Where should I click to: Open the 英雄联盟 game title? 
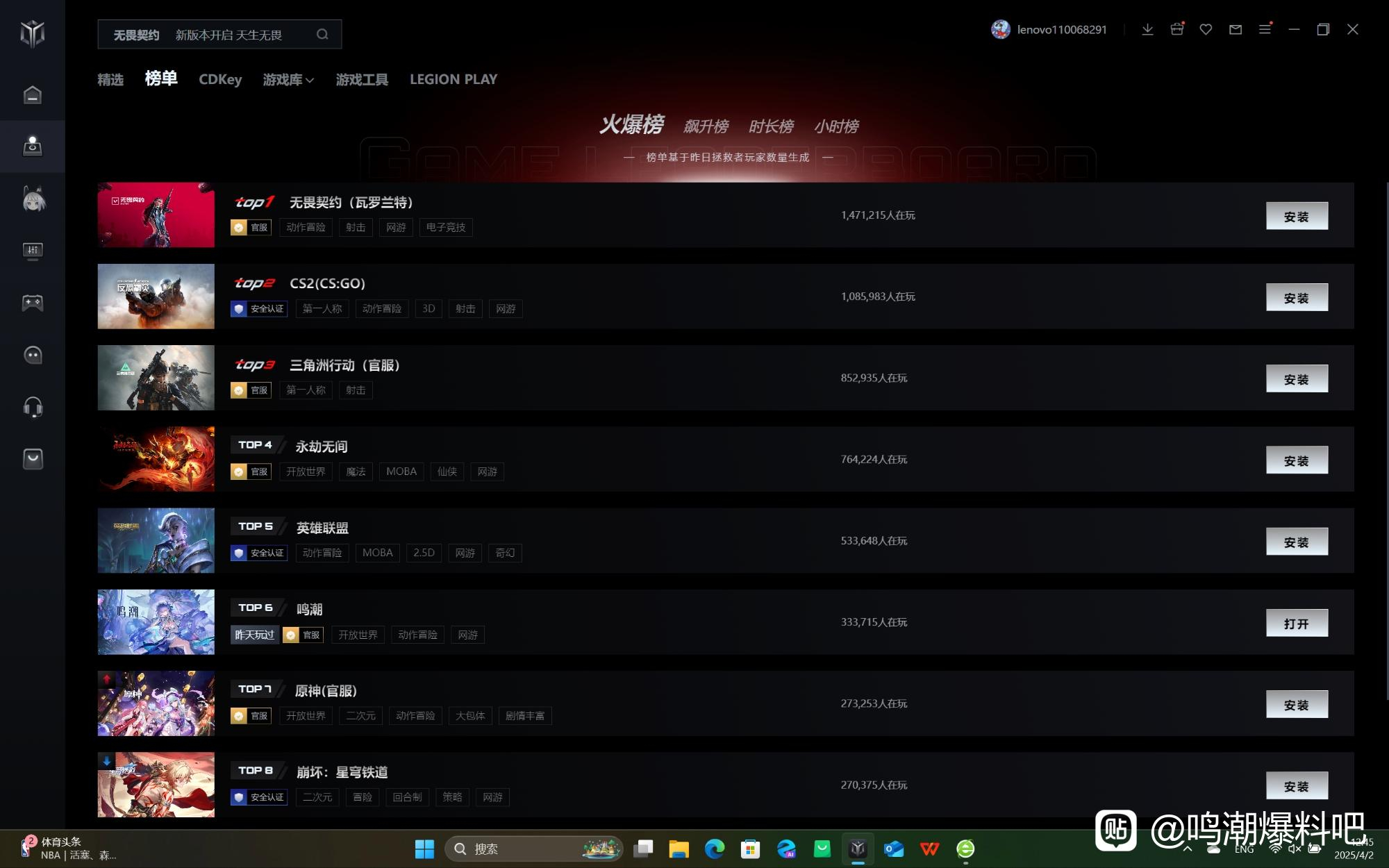[x=322, y=528]
